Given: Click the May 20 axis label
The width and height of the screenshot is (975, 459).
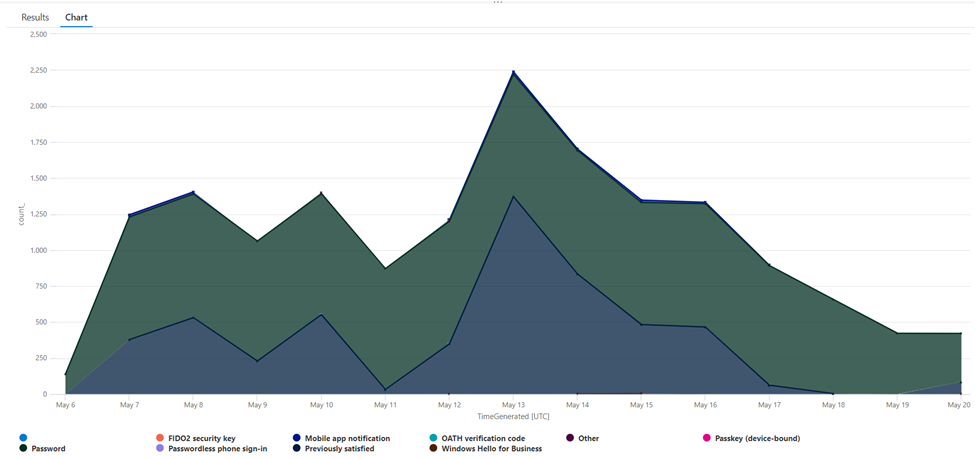Looking at the screenshot, I should coord(961,404).
